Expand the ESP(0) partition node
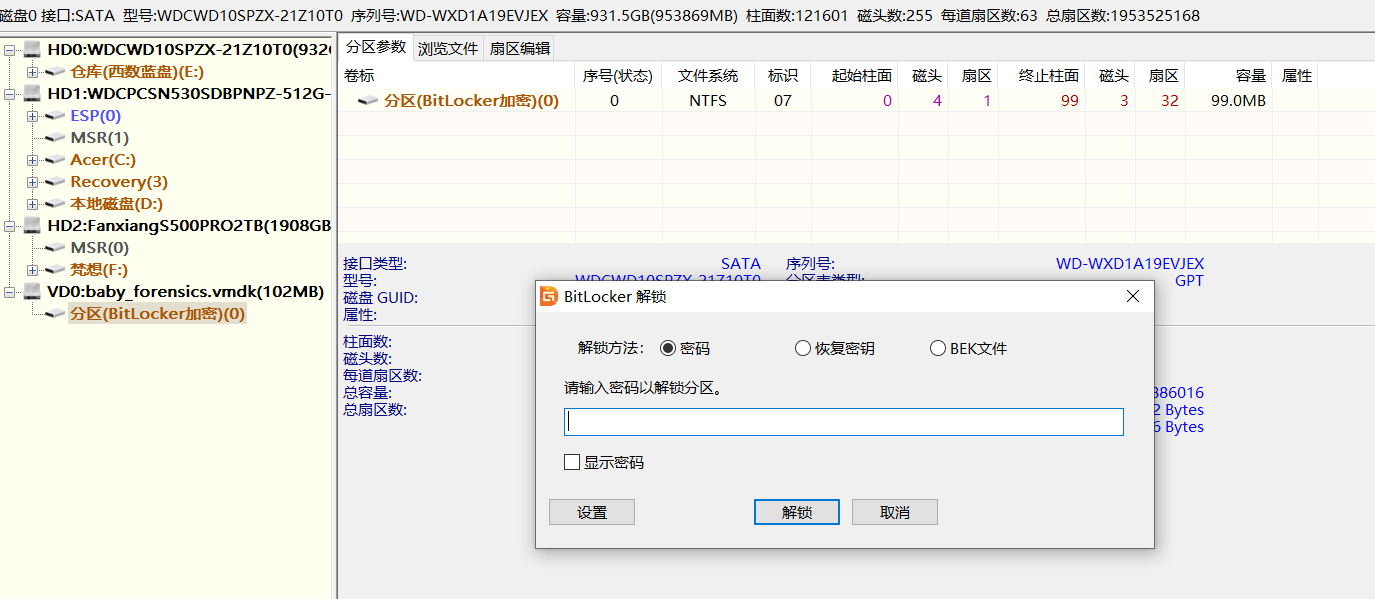This screenshot has width=1375, height=599. (x=32, y=115)
